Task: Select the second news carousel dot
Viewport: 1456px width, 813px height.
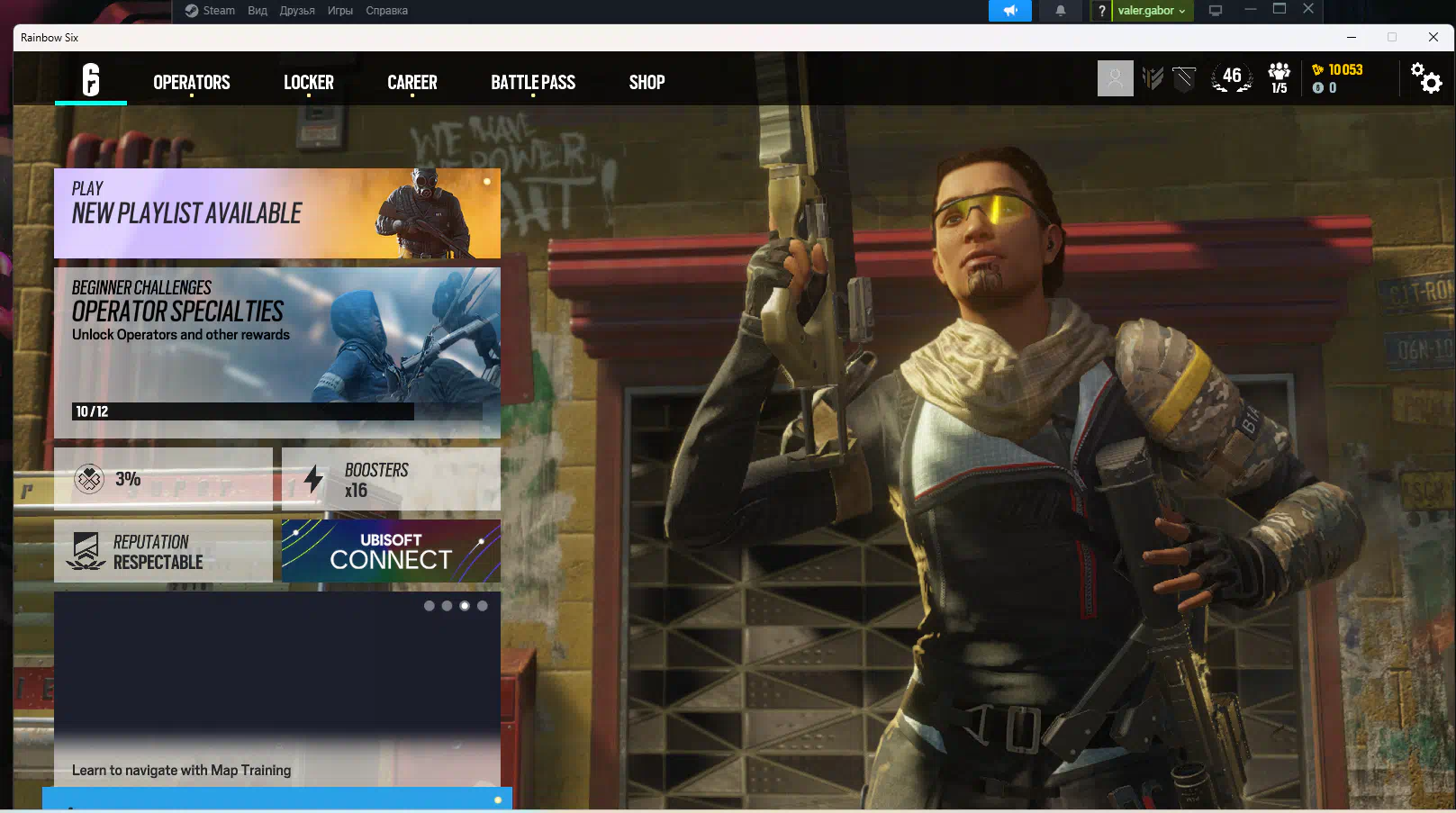Action: 447,606
